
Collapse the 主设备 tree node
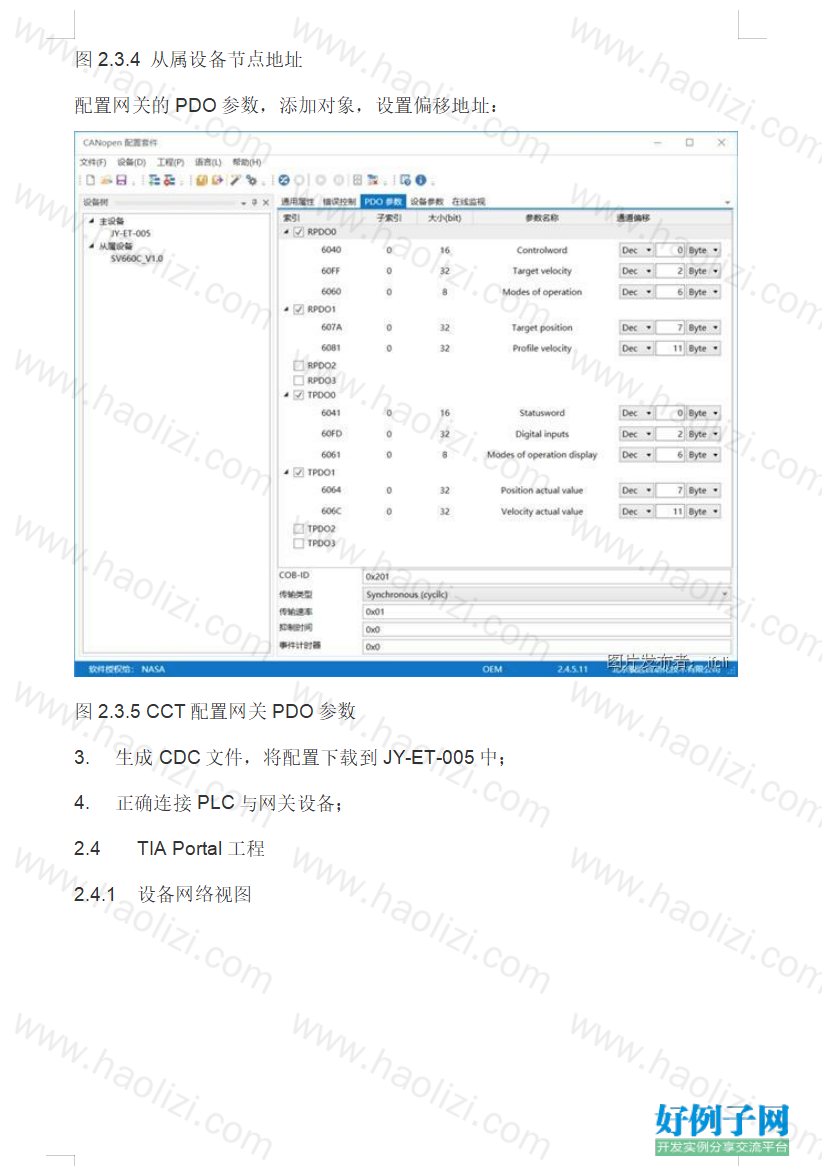click(91, 221)
